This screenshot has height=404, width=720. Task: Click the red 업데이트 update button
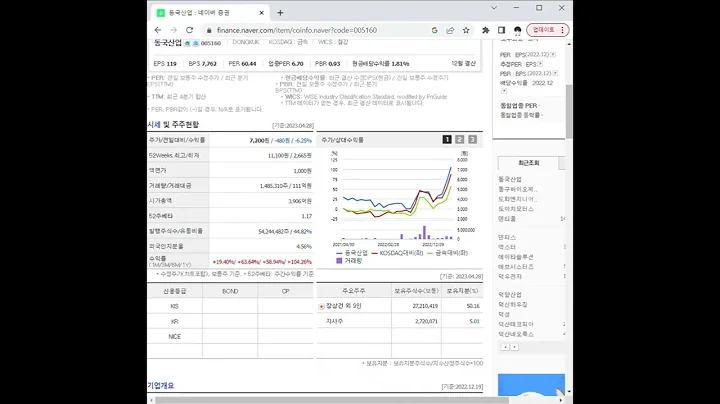click(548, 30)
